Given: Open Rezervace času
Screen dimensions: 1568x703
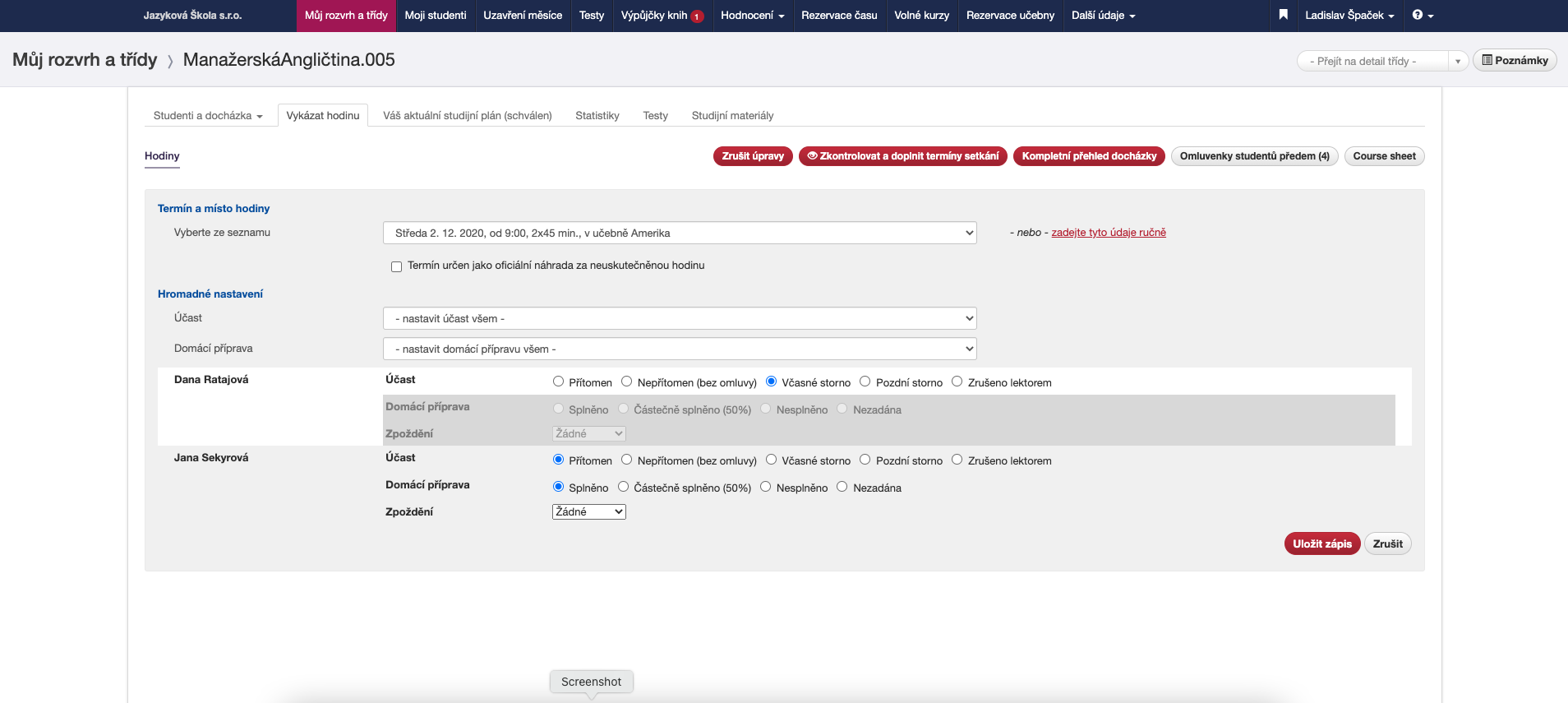Looking at the screenshot, I should [x=839, y=16].
